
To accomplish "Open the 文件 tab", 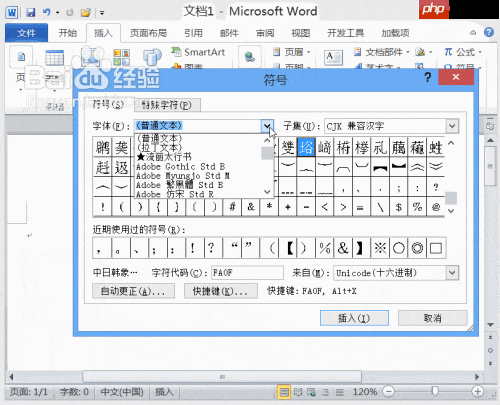I will pos(26,33).
